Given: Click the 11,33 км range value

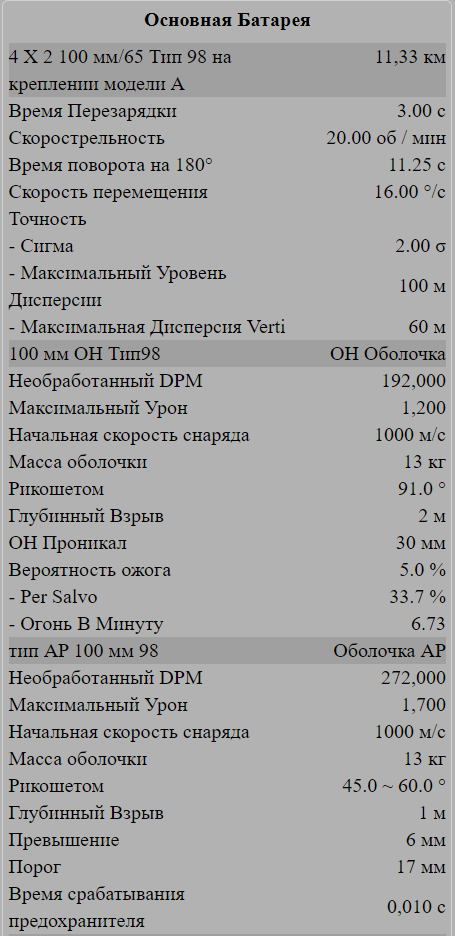Looking at the screenshot, I should (410, 57).
